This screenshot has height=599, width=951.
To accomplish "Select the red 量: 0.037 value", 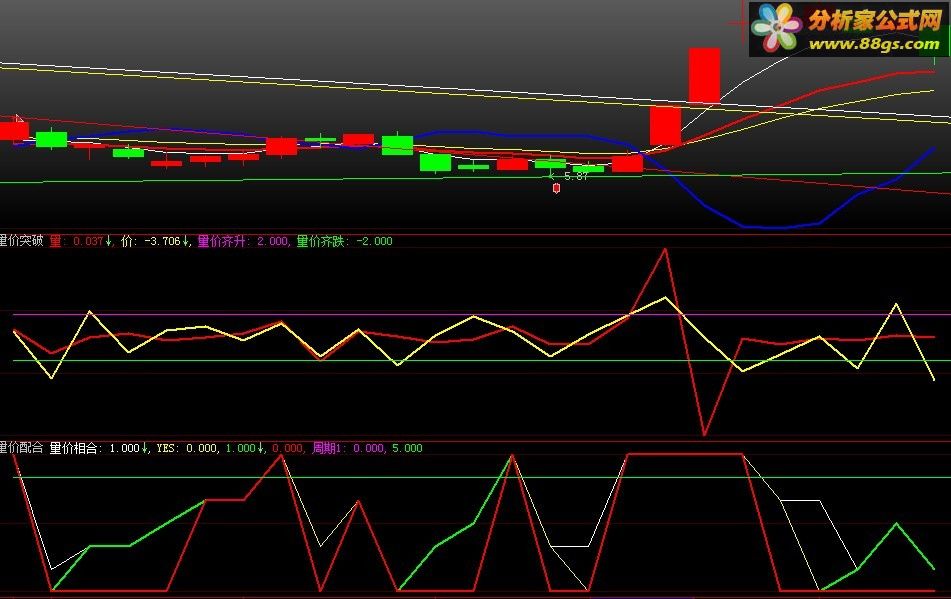I will coord(80,241).
